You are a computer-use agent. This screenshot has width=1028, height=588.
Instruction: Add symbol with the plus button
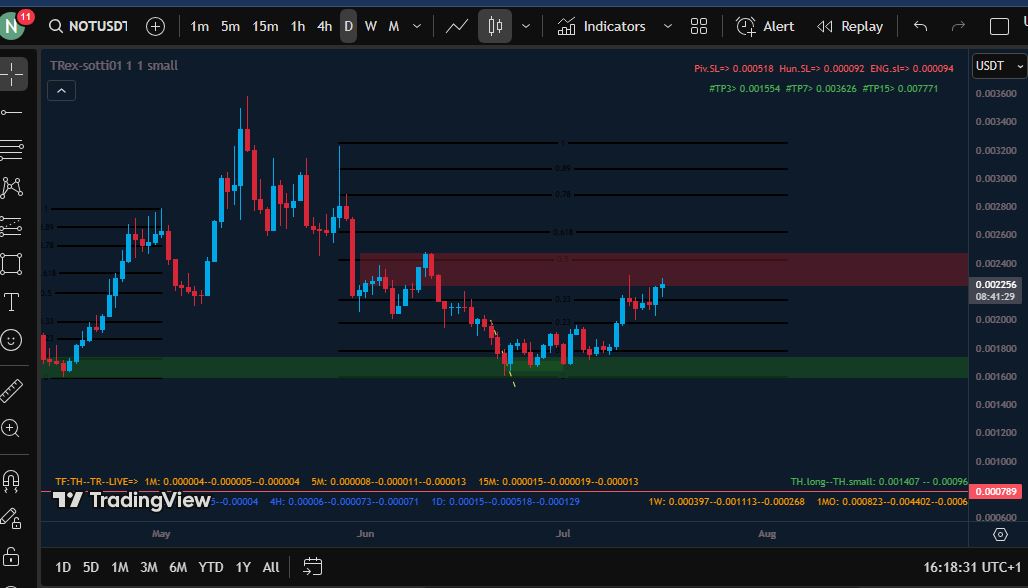tap(155, 26)
